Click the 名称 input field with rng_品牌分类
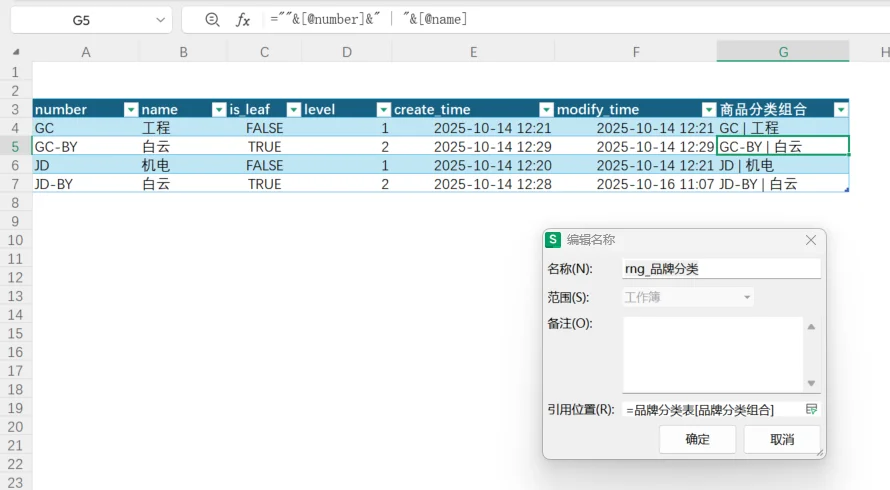 coord(721,269)
